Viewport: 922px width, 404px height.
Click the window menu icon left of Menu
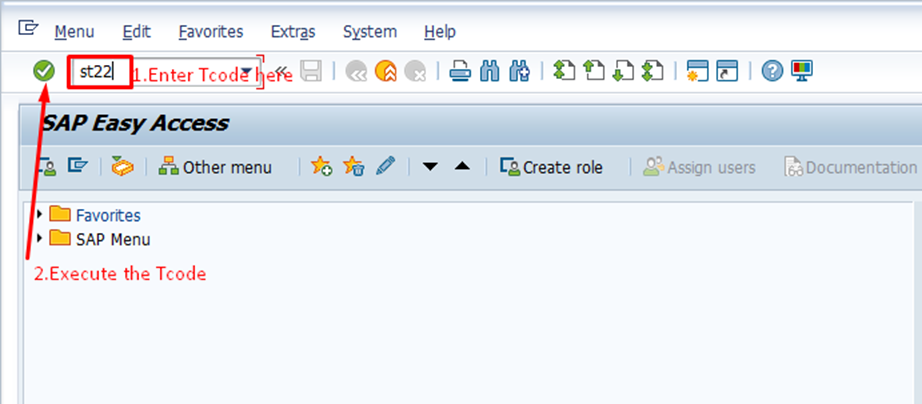click(28, 28)
